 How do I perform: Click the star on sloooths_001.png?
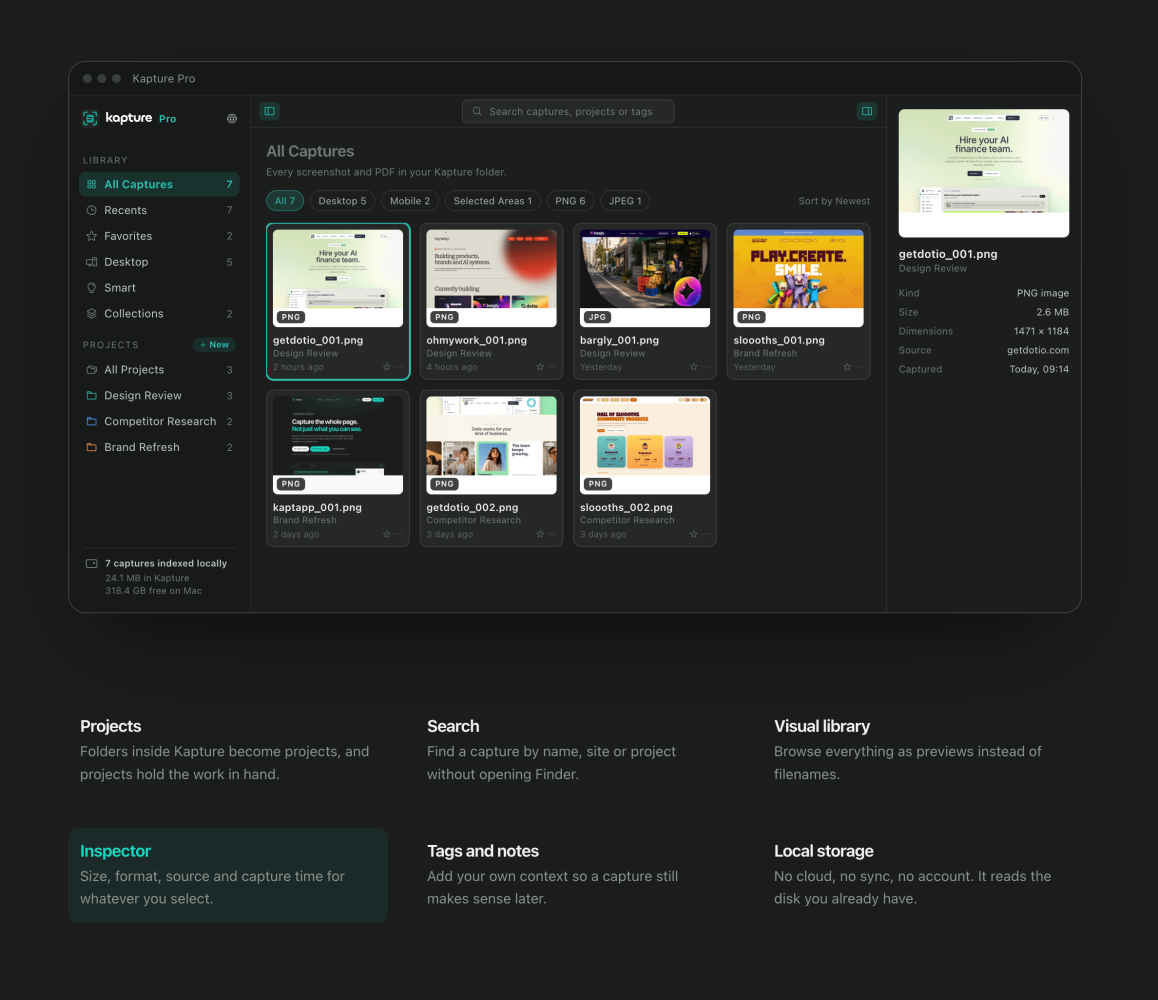tap(847, 367)
